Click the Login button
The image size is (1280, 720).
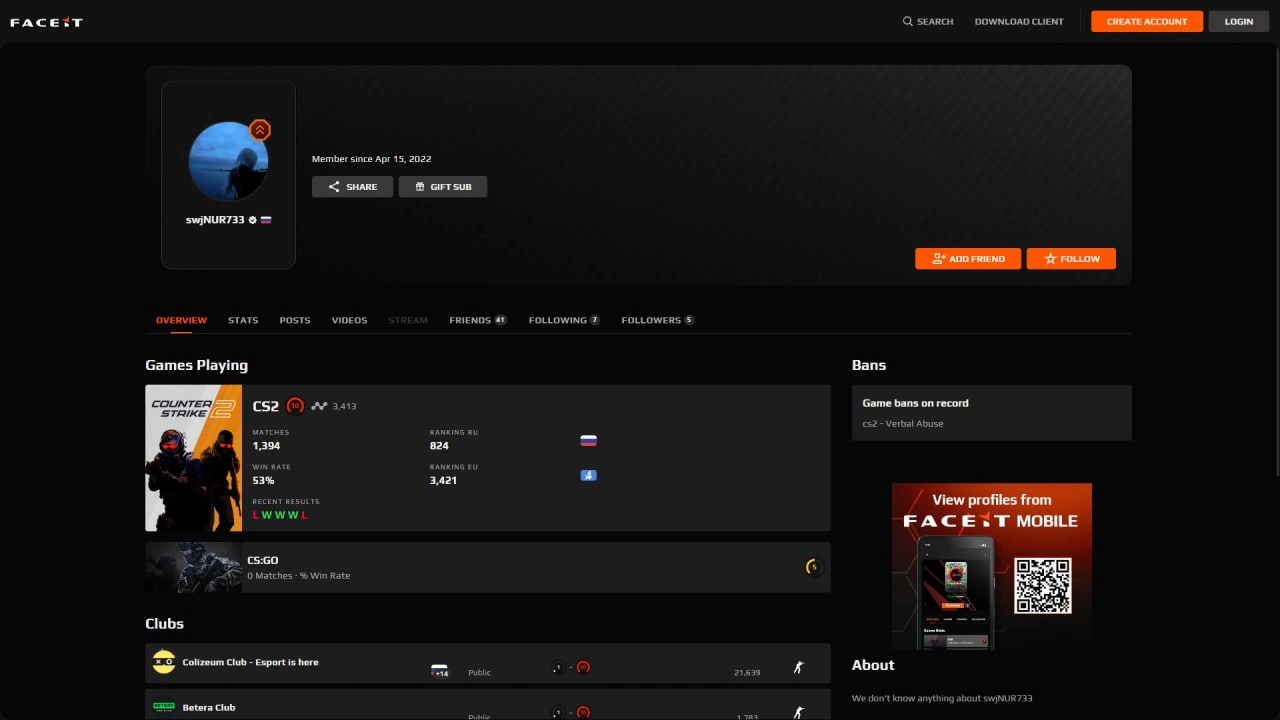(1238, 21)
